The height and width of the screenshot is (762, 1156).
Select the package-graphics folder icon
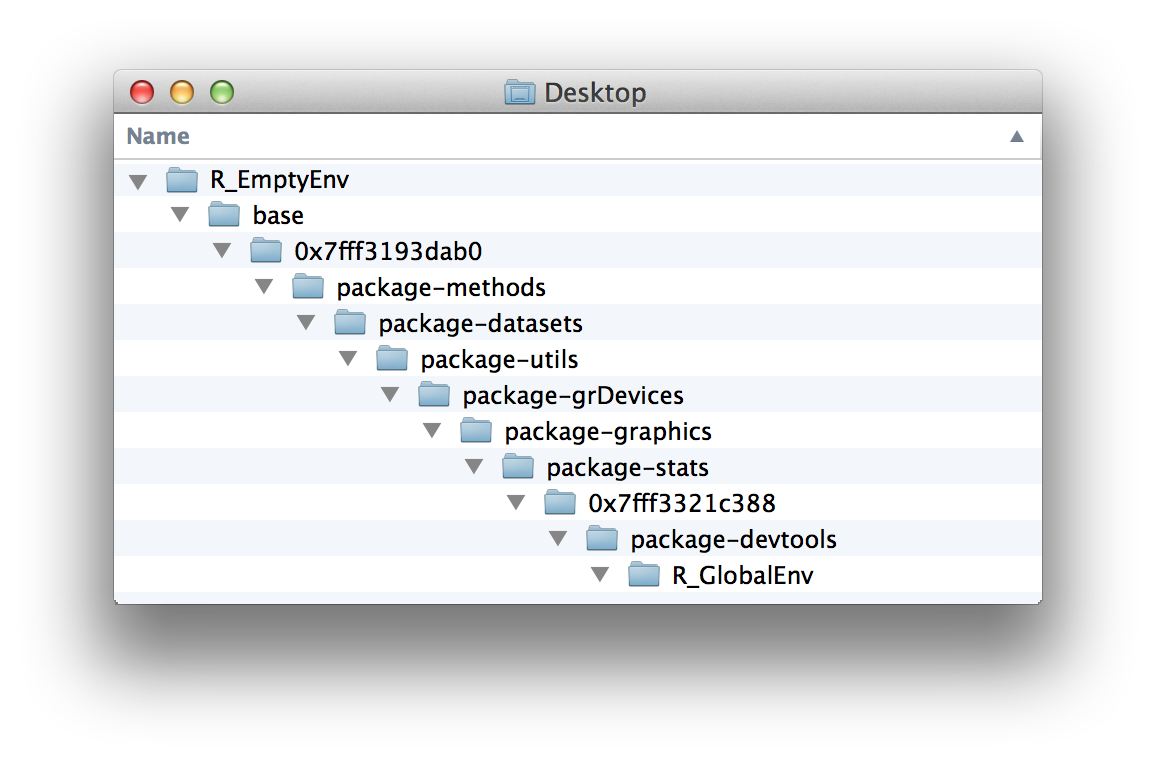(x=476, y=432)
